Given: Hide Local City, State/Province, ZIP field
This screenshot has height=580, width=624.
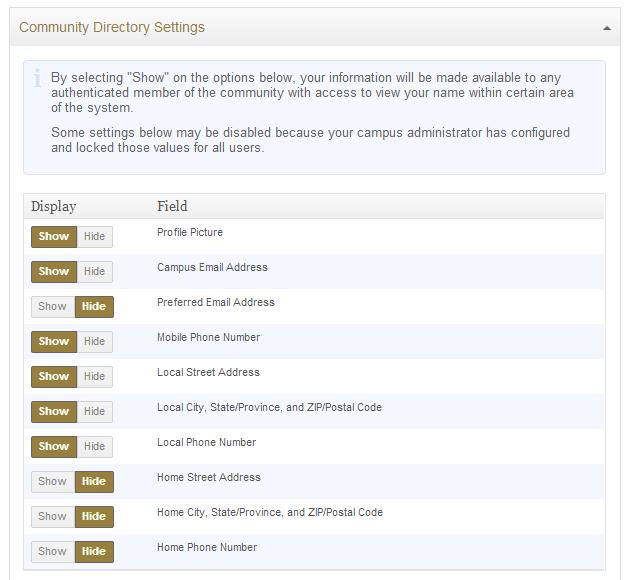Looking at the screenshot, I should (94, 412).
